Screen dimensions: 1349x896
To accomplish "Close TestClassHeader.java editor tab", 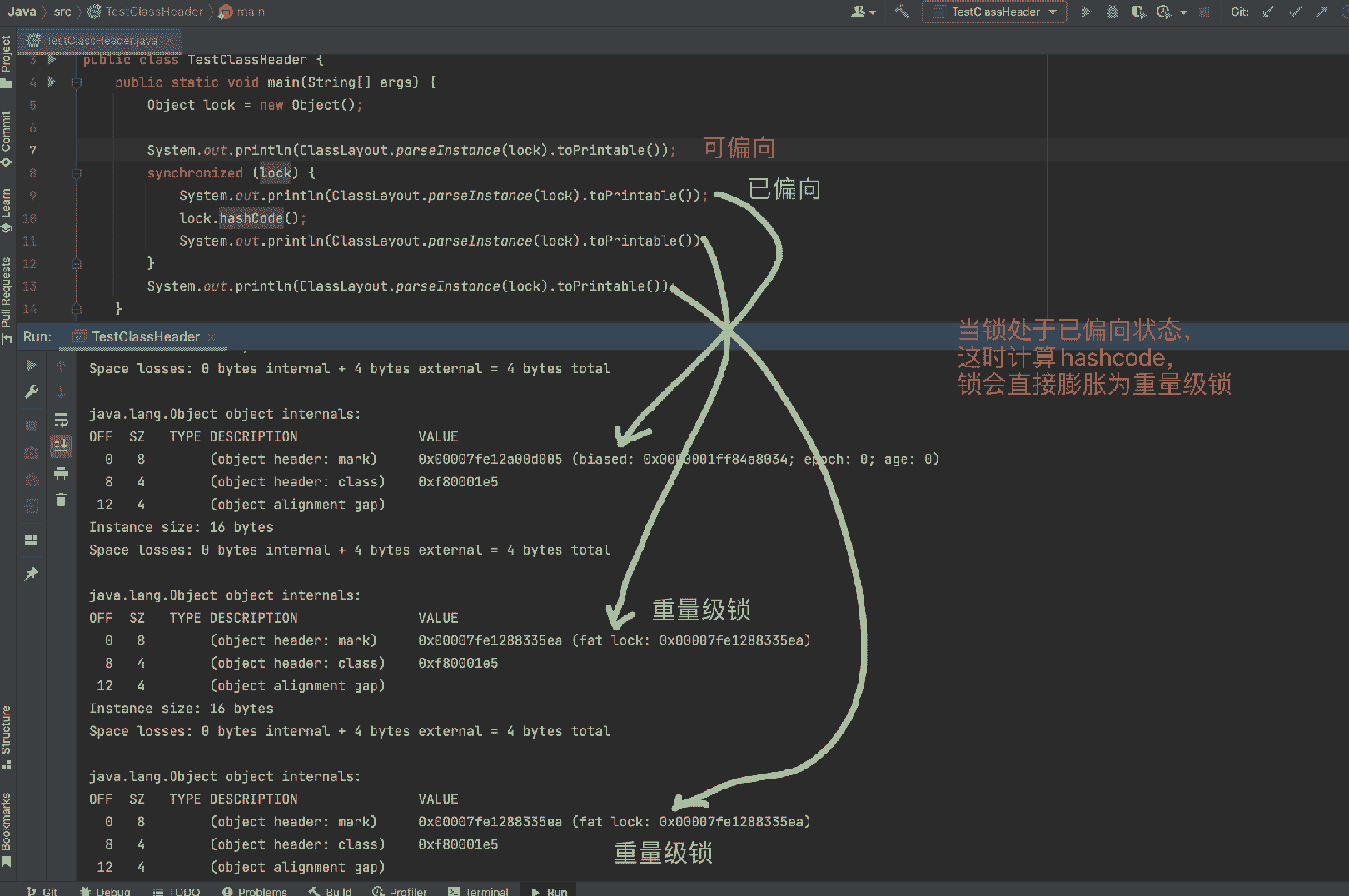I will point(170,40).
